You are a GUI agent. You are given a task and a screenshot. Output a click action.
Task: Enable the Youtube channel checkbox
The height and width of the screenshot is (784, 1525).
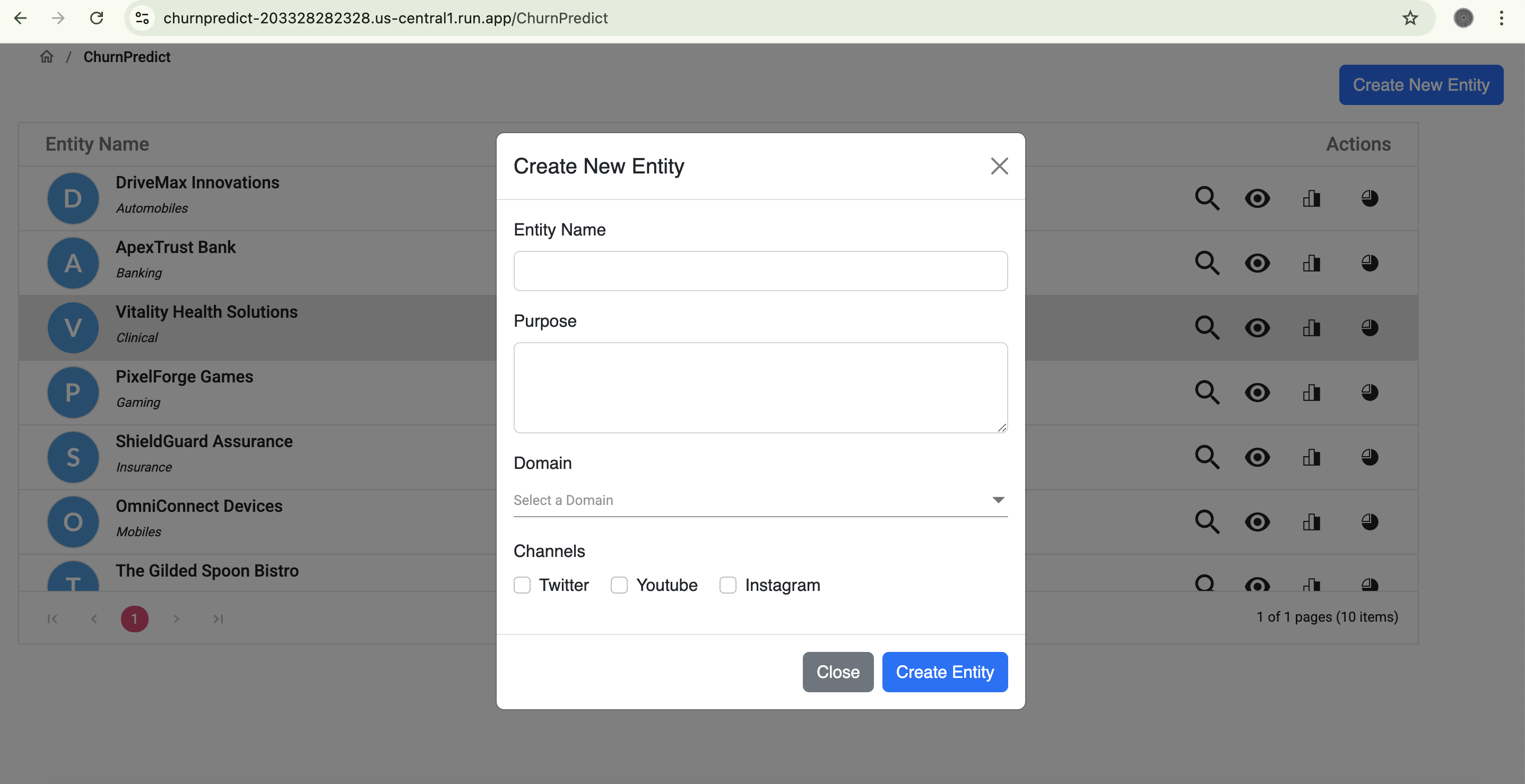coord(619,585)
